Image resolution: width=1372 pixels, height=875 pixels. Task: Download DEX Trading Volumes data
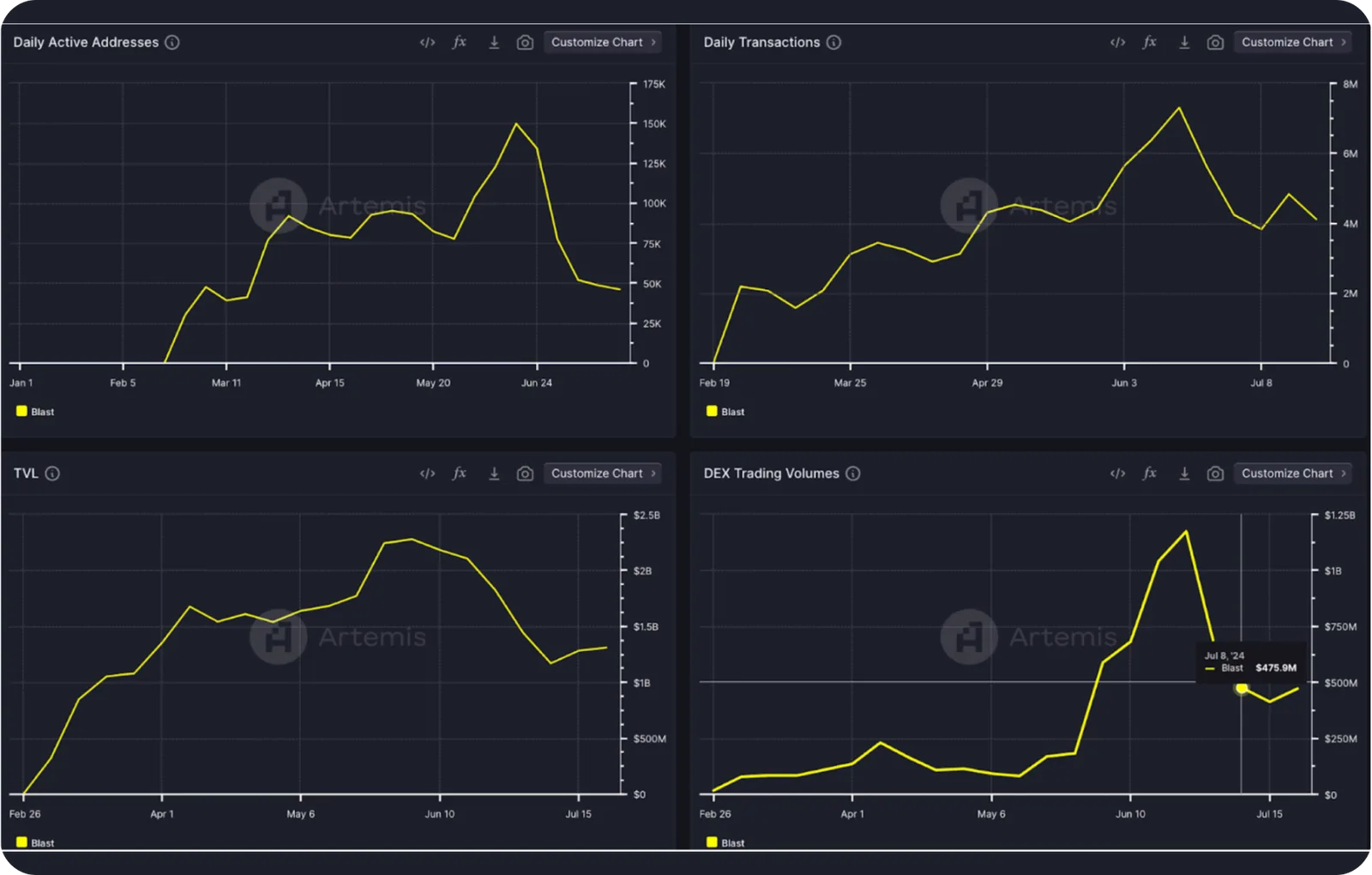[x=1184, y=474]
